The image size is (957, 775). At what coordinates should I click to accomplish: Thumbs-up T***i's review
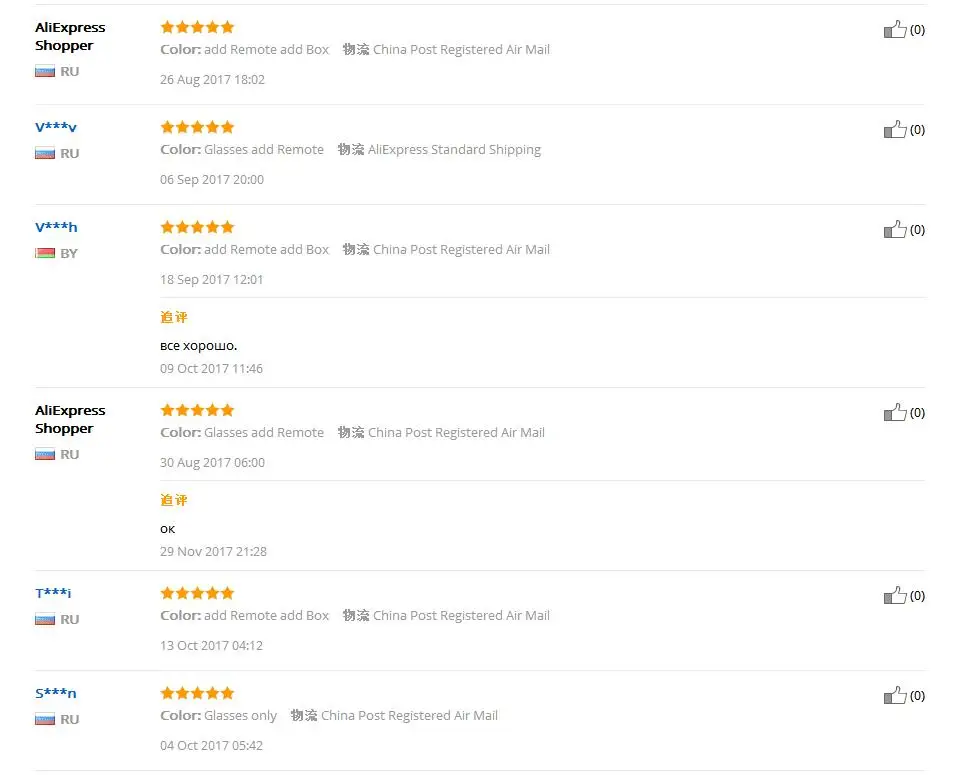click(x=895, y=596)
